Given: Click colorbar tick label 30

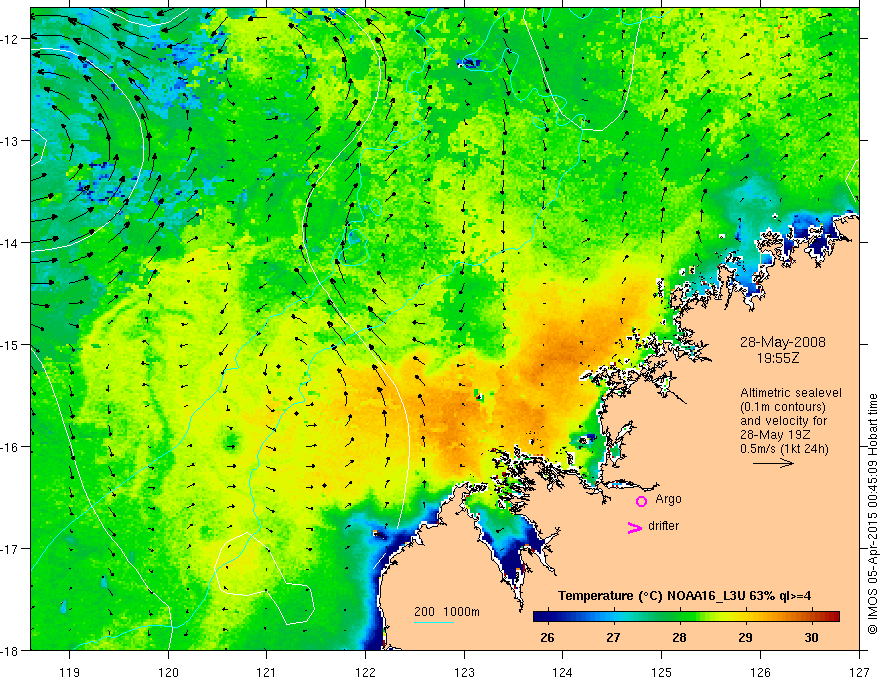Looking at the screenshot, I should click(x=811, y=637).
